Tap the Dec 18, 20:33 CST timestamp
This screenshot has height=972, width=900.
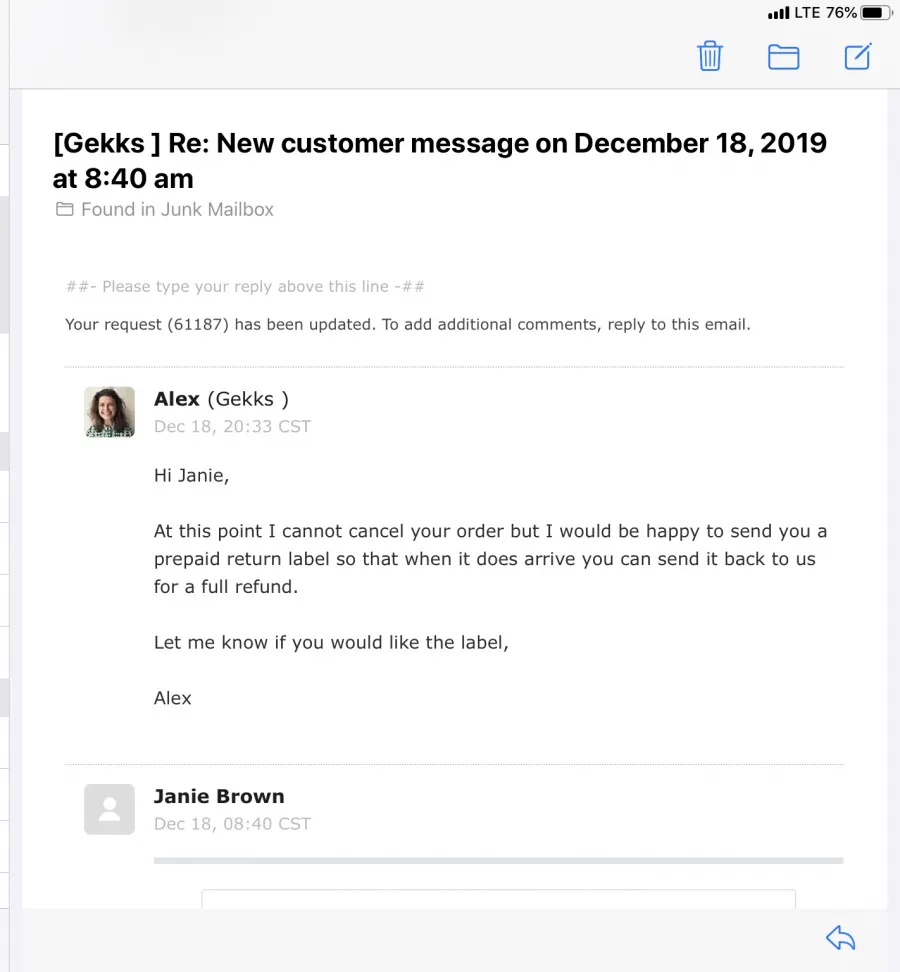click(232, 427)
